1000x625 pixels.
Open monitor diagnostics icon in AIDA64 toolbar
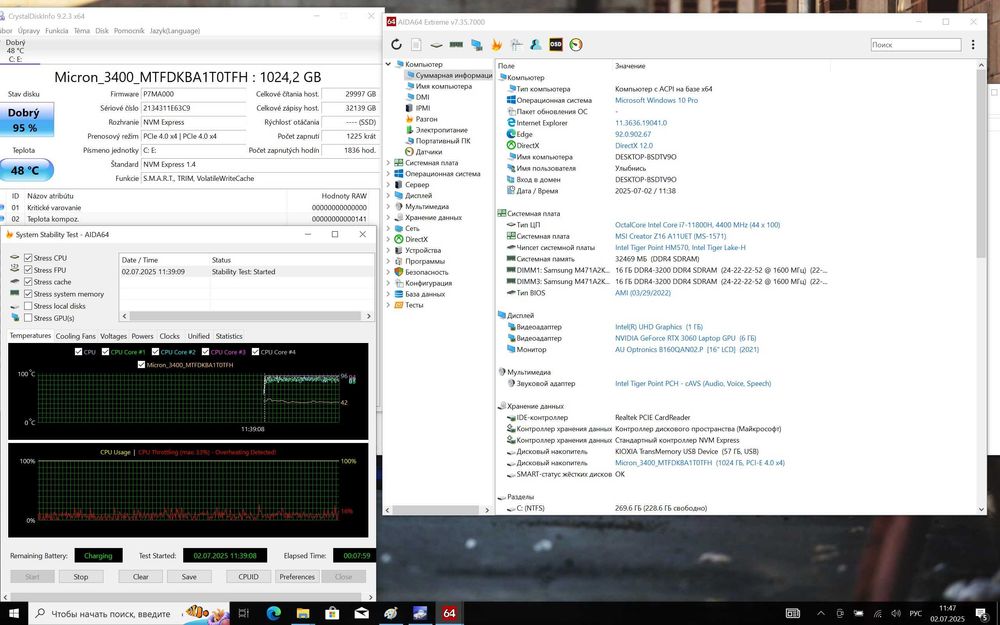(x=476, y=45)
